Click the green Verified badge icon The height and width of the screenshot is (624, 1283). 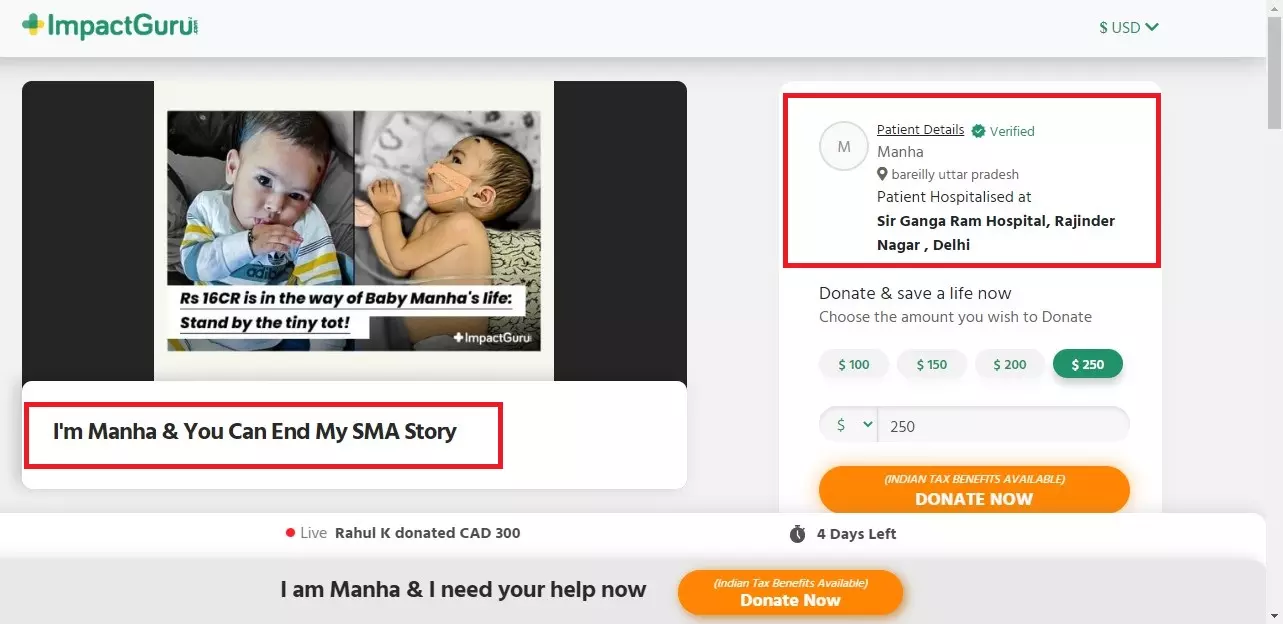978,131
